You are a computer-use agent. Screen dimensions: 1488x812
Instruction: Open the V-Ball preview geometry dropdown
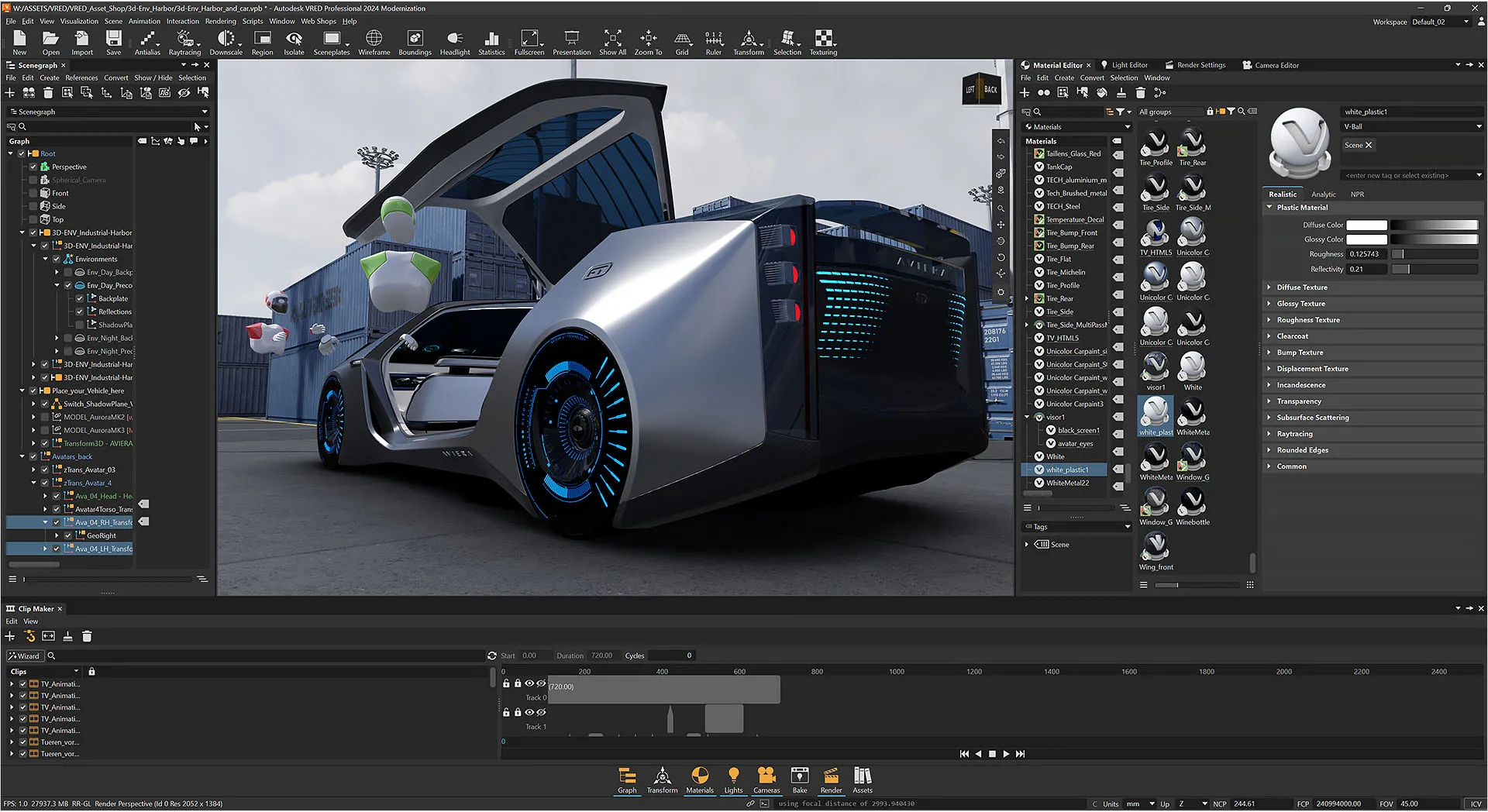click(x=1411, y=126)
